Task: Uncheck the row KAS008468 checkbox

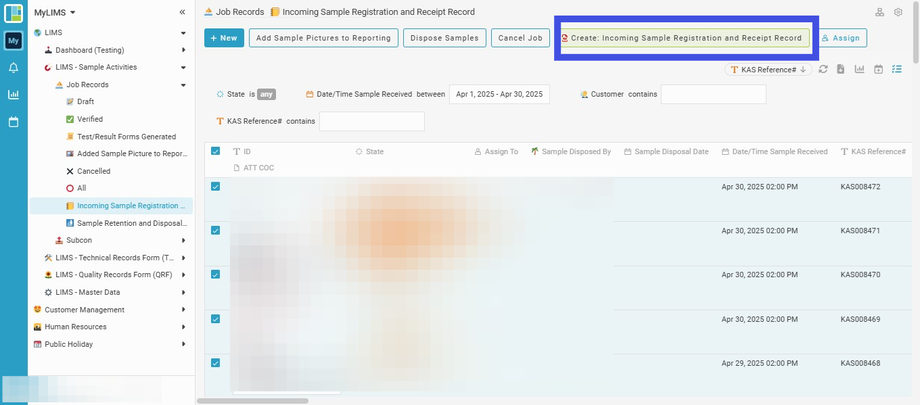Action: pos(215,363)
